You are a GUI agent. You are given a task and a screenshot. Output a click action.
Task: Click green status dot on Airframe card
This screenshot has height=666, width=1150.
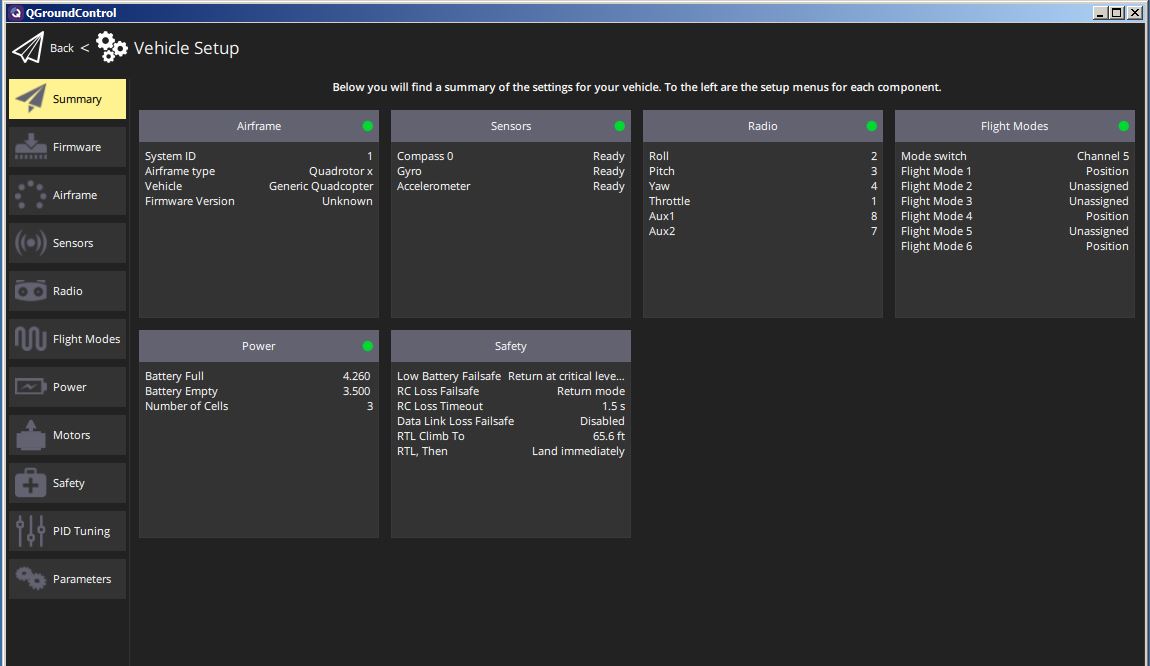(x=367, y=126)
